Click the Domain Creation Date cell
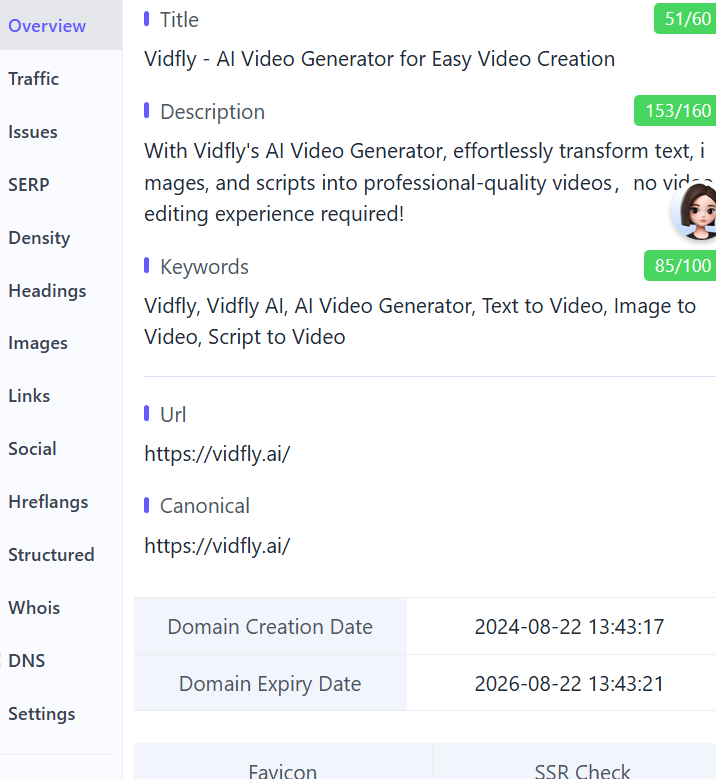The width and height of the screenshot is (716, 779). click(270, 626)
